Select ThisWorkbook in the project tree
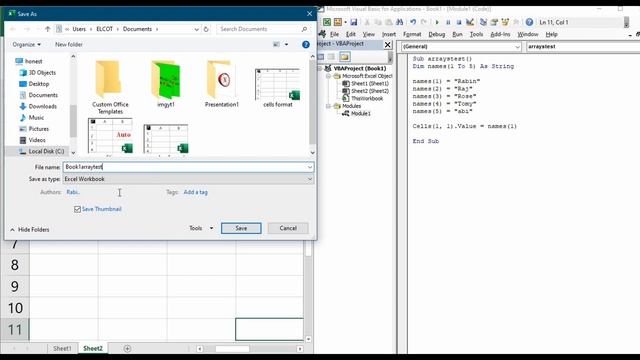 tap(367, 98)
